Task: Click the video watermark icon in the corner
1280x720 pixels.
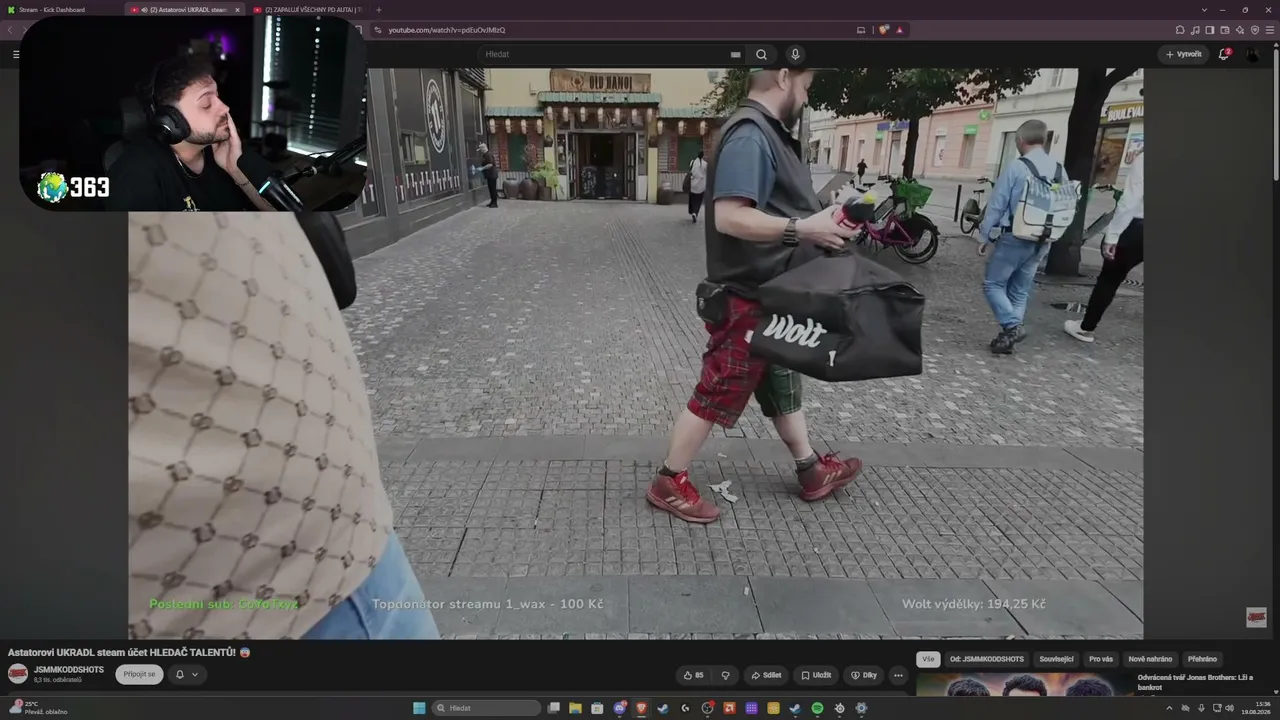Action: (1256, 617)
